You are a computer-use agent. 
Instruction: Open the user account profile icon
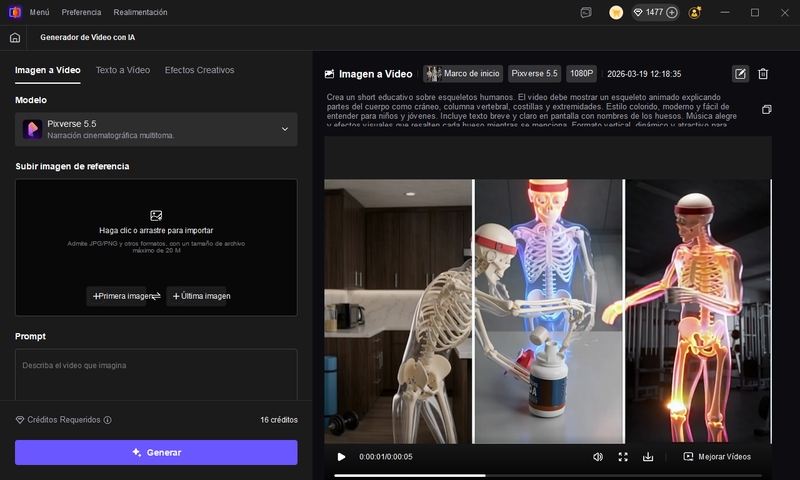(x=695, y=12)
